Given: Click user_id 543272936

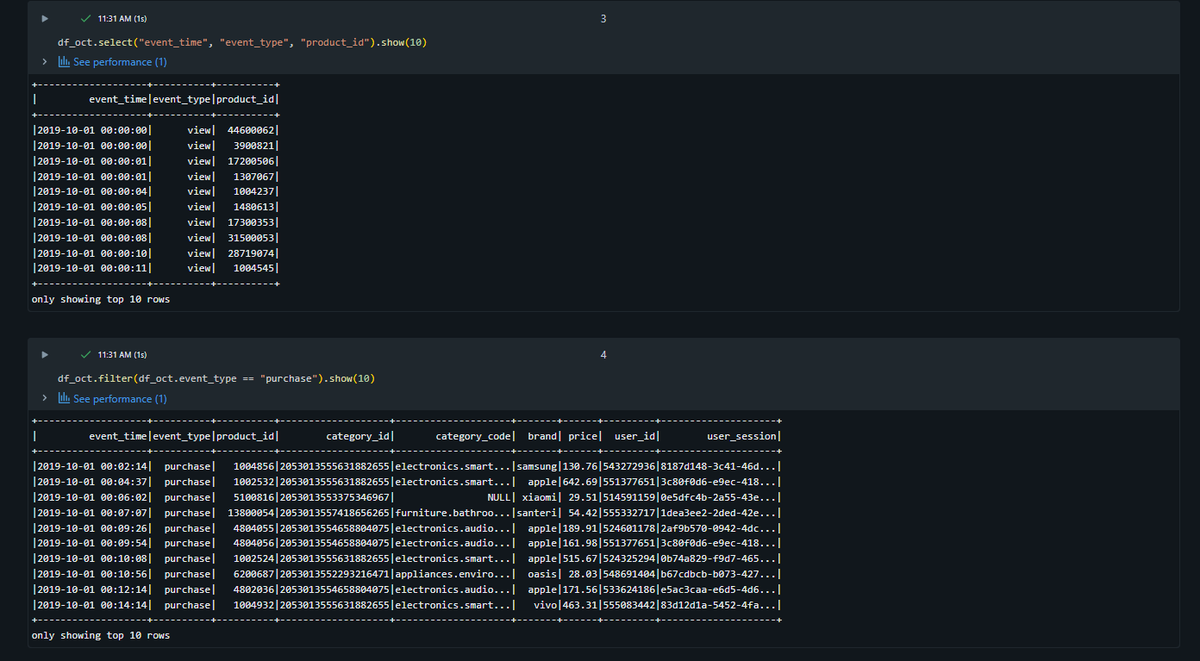Looking at the screenshot, I should 629,466.
